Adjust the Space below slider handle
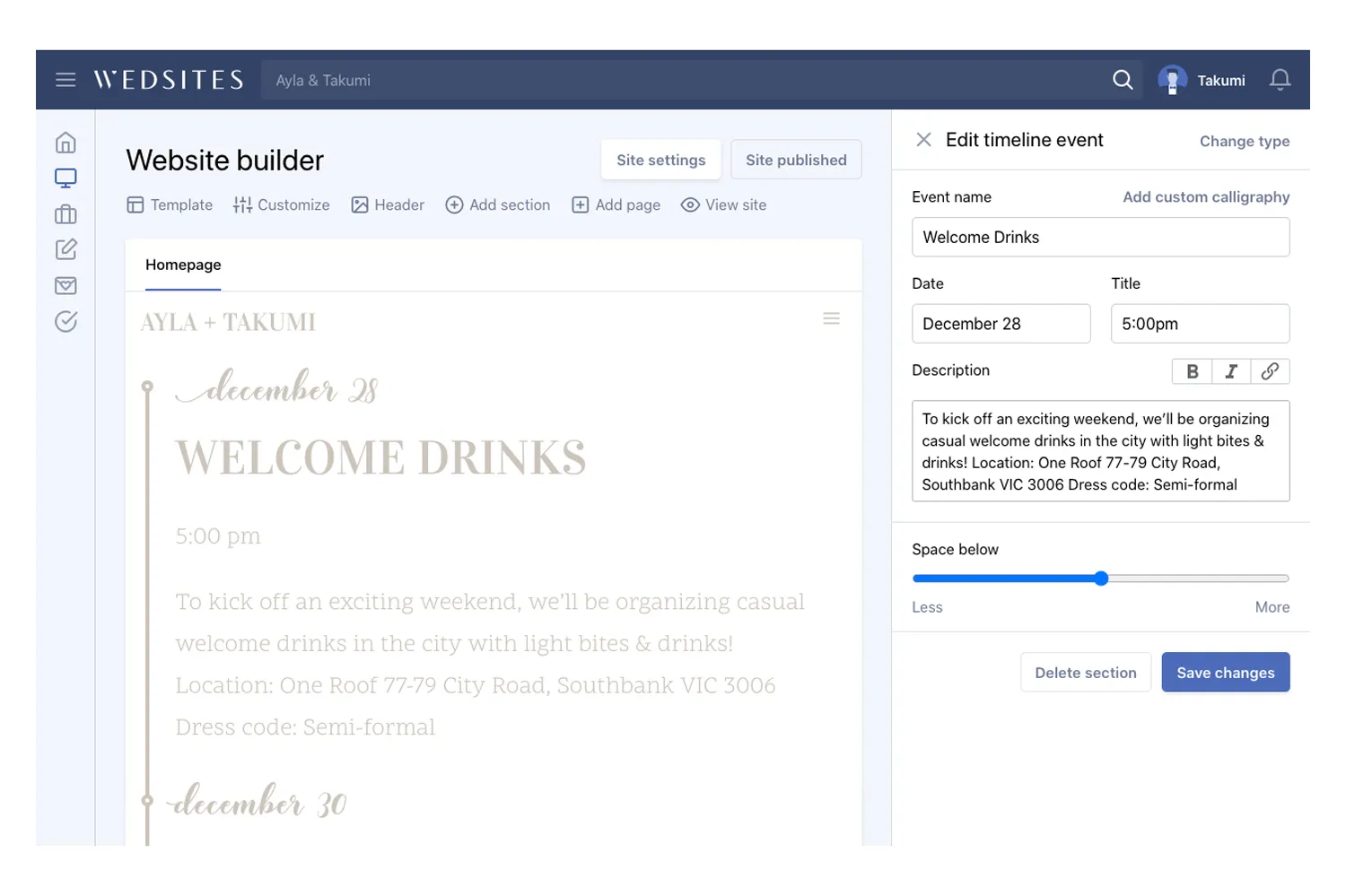Image resolution: width=1346 pixels, height=896 pixels. pyautogui.click(x=1101, y=578)
